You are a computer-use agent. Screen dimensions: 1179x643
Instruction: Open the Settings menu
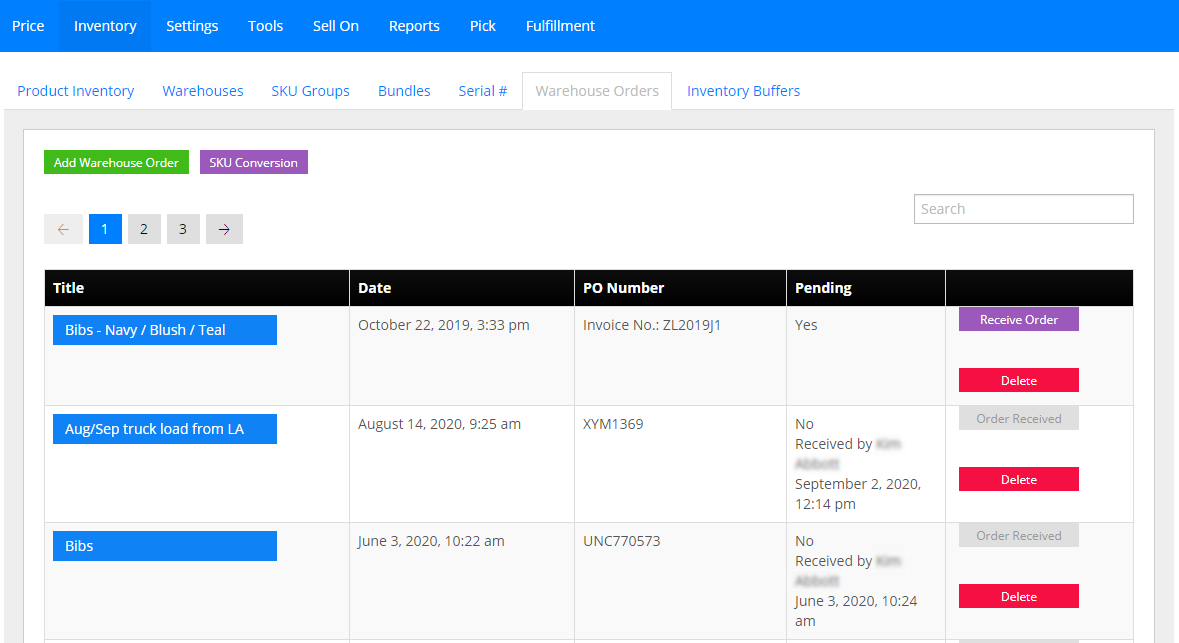pos(192,26)
